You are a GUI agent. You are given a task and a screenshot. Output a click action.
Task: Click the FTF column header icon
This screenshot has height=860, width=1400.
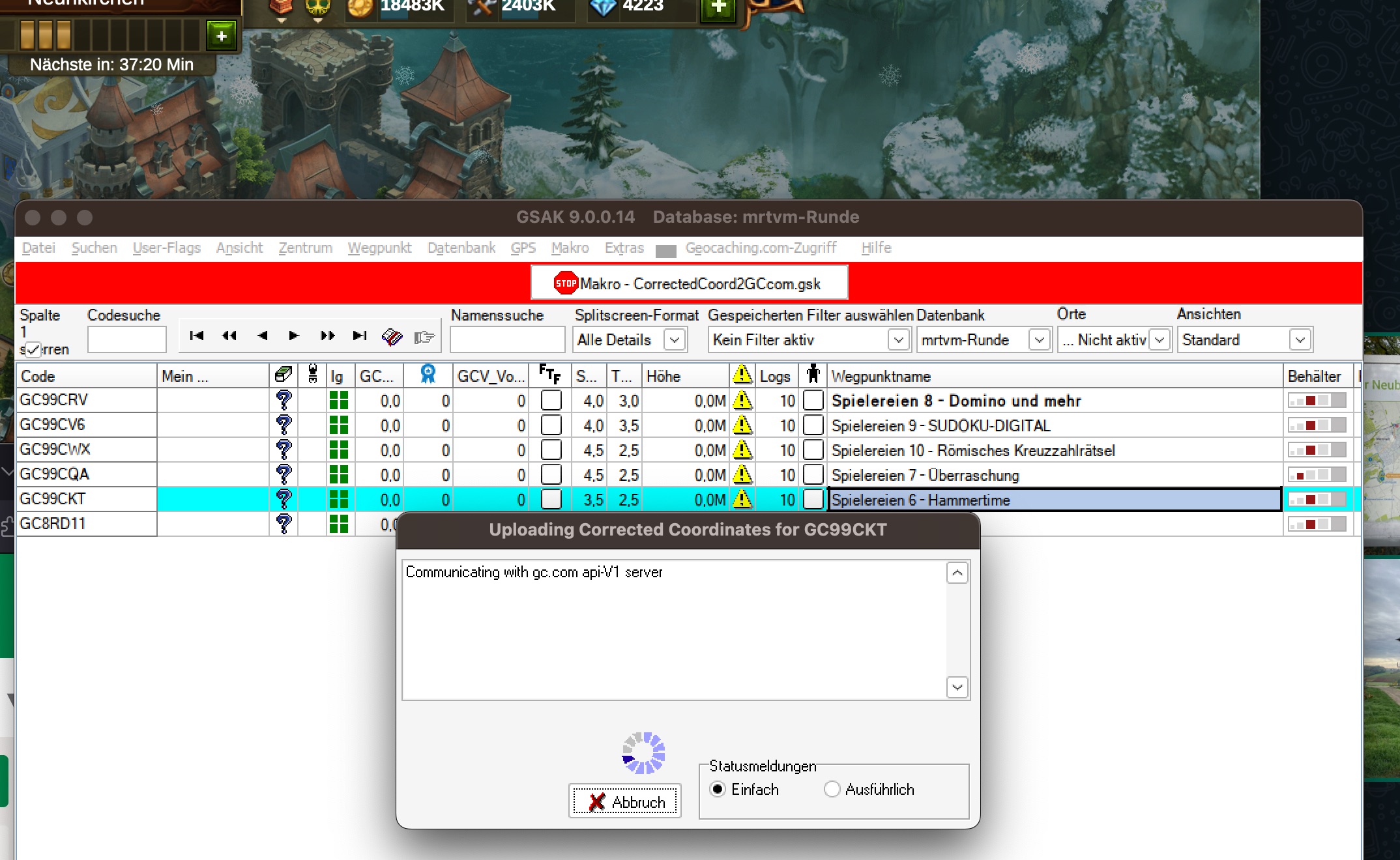click(x=550, y=375)
